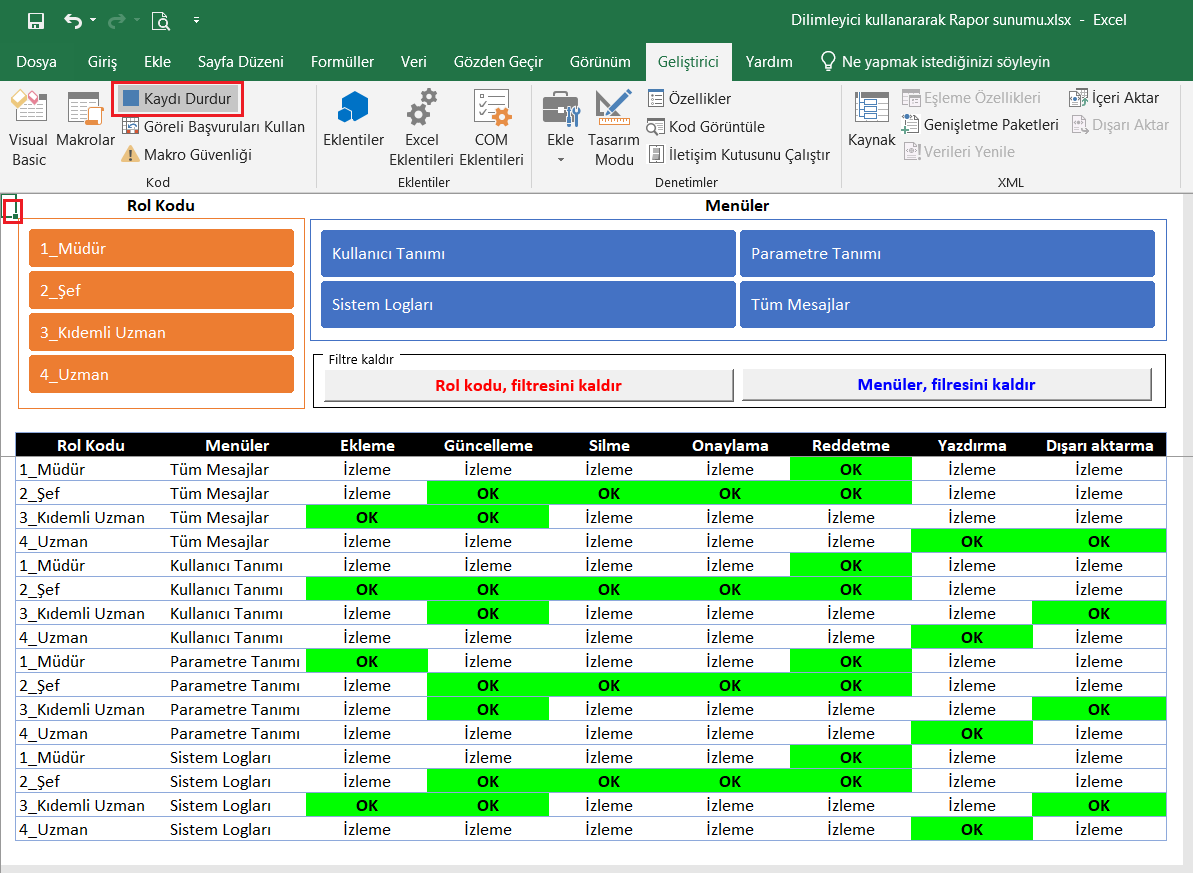Screen dimensions: 1193x873
Task: Open Genişletme Paketleri
Action: pyautogui.click(x=981, y=125)
